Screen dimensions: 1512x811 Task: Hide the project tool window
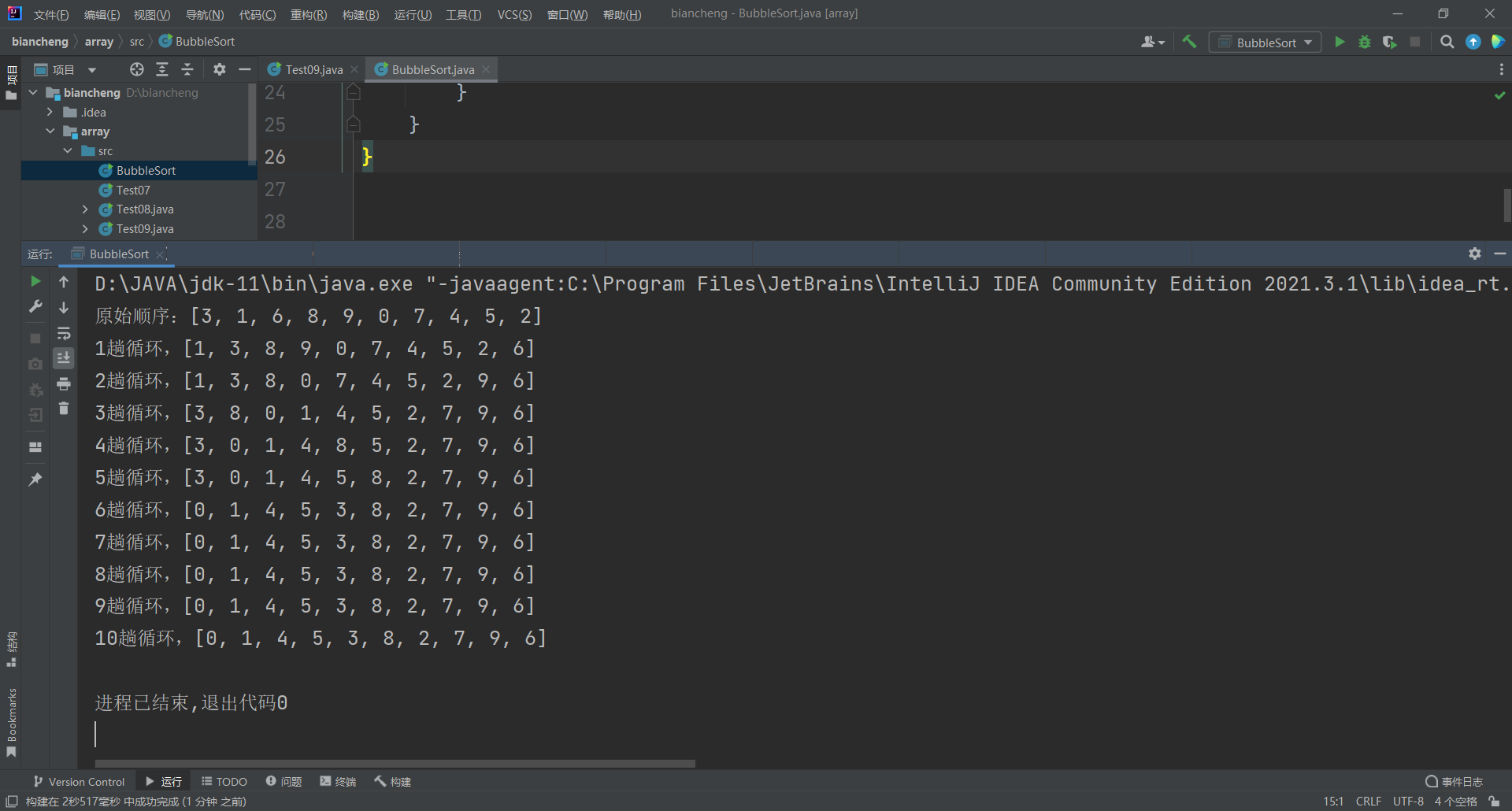point(245,69)
